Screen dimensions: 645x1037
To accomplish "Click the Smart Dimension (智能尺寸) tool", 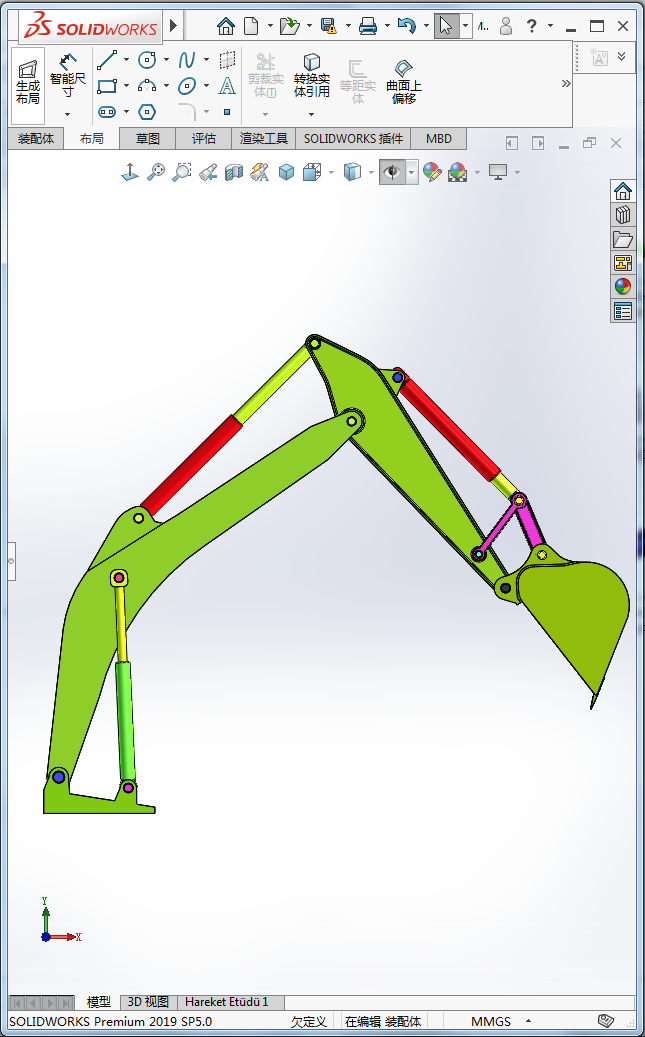I will point(68,76).
